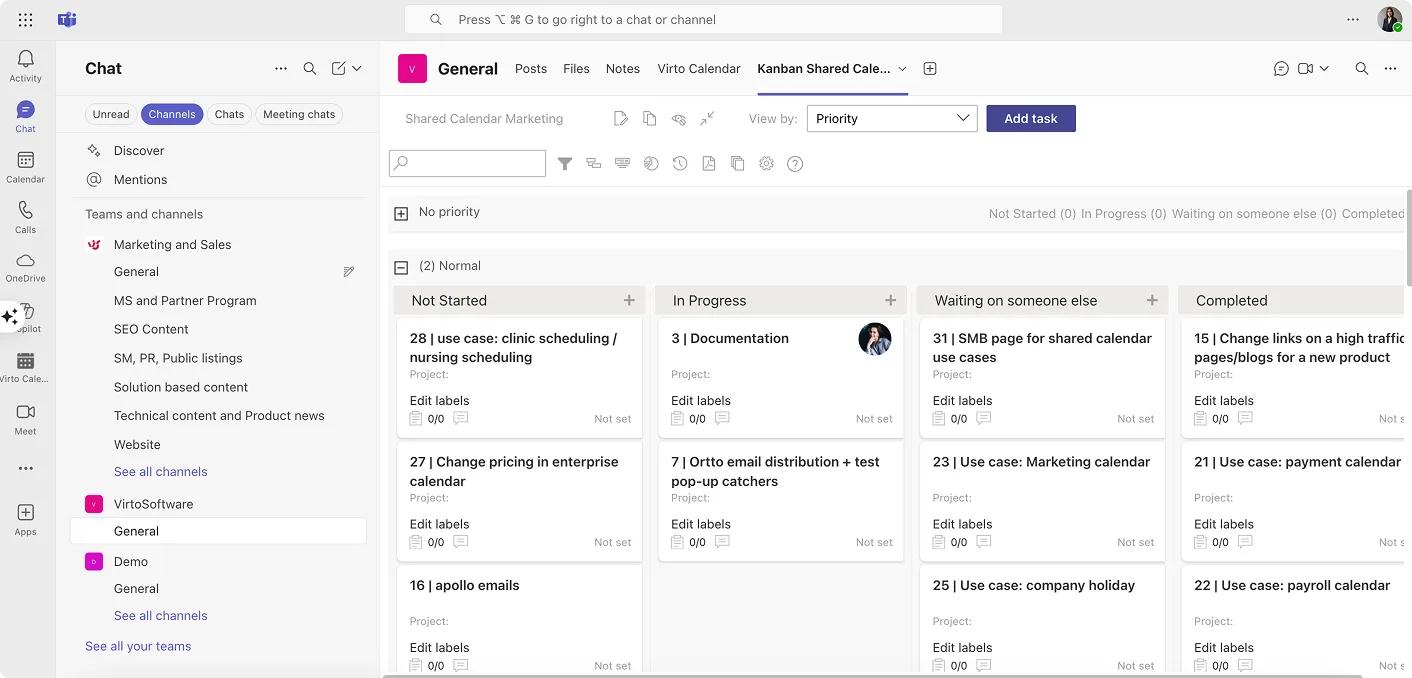Image resolution: width=1412 pixels, height=678 pixels.
Task: Click inside the task search field
Action: tap(467, 163)
